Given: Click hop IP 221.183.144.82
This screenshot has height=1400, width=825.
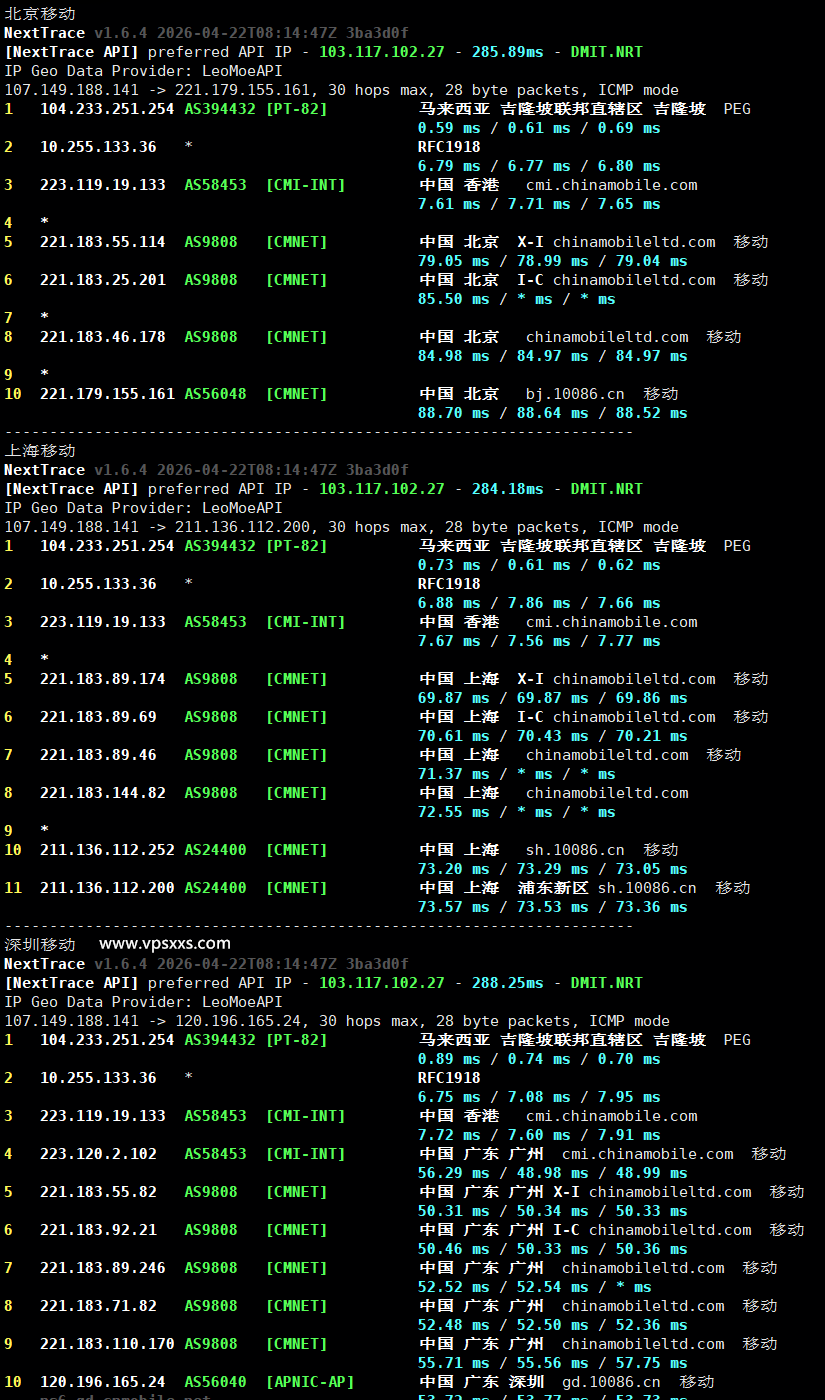Looking at the screenshot, I should (103, 793).
